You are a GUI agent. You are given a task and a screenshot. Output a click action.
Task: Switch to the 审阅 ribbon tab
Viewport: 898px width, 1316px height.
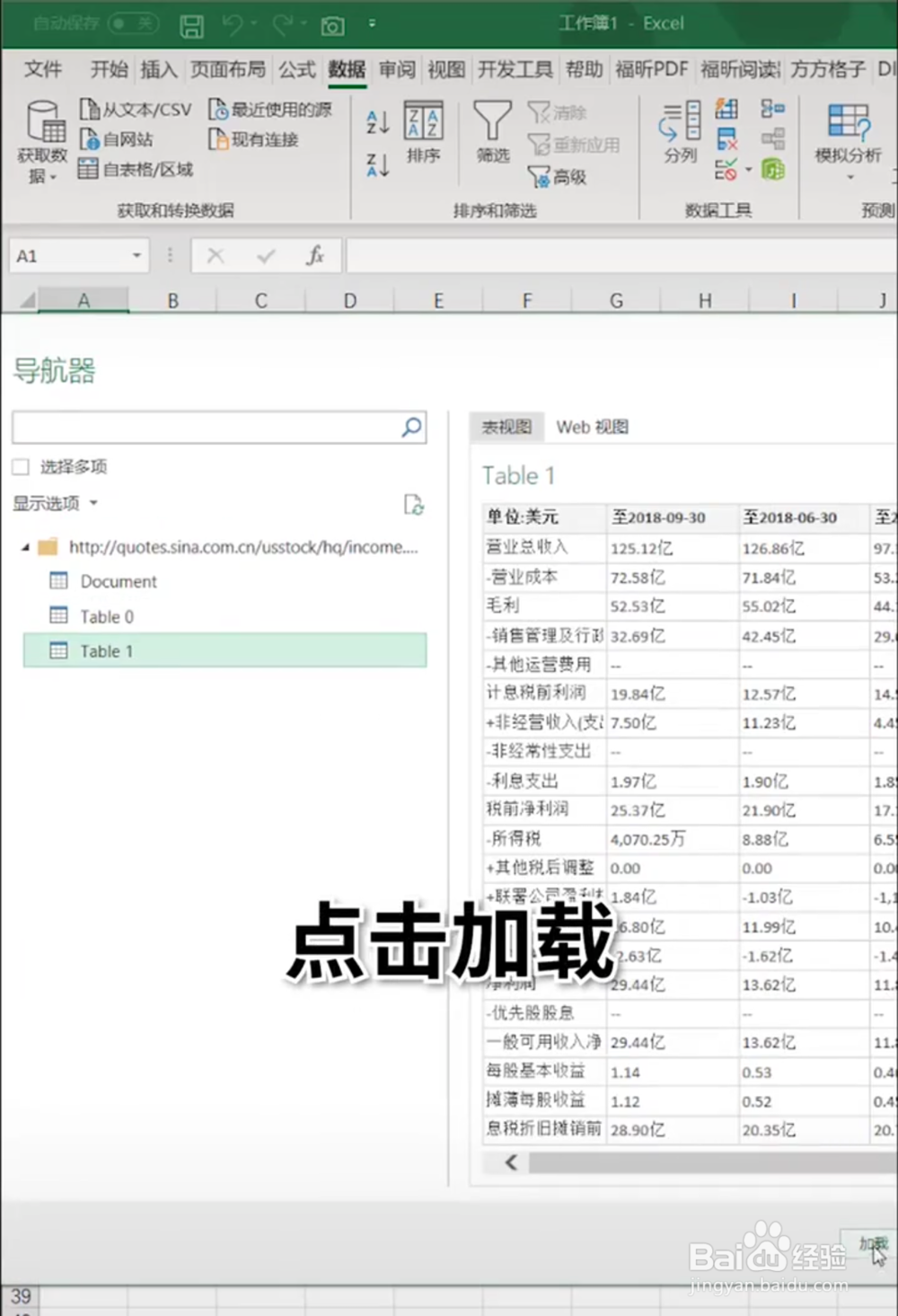coord(397,69)
